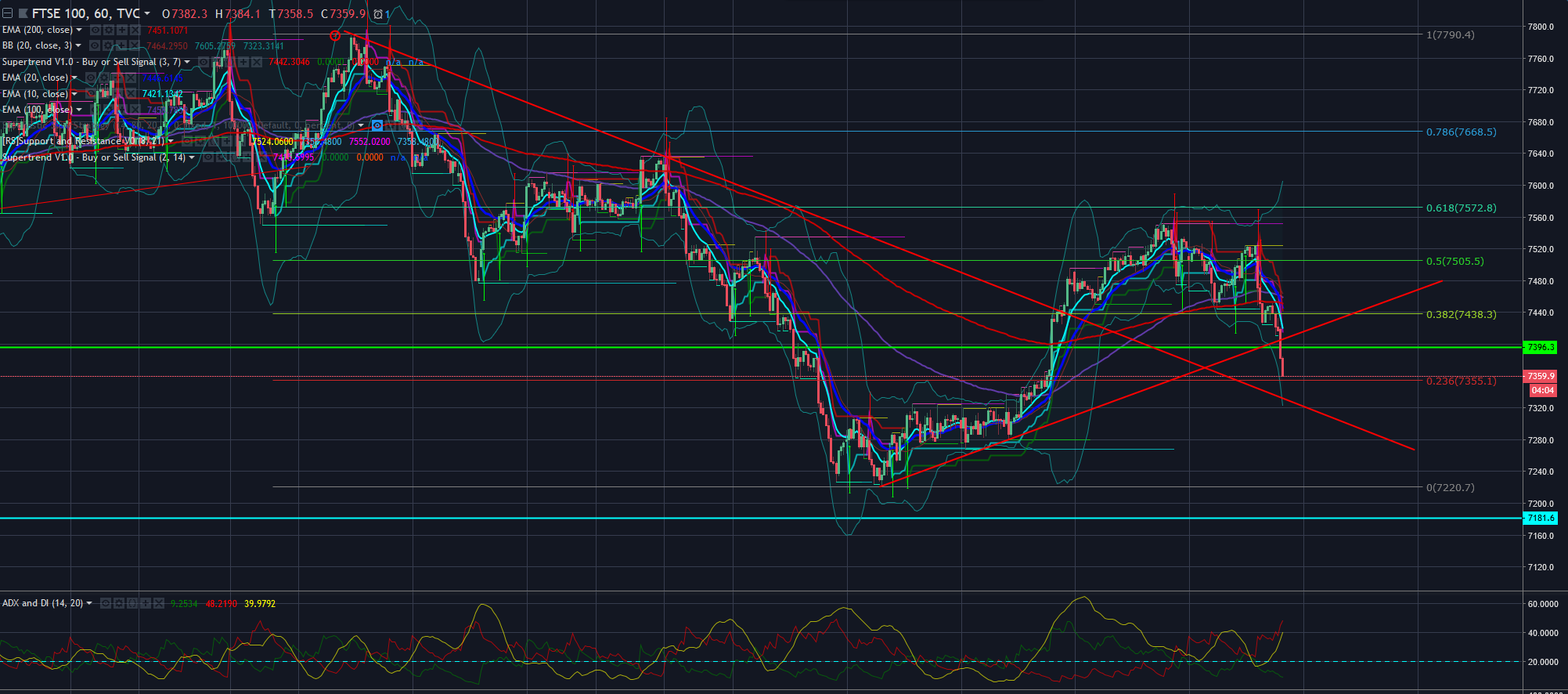Image resolution: width=1568 pixels, height=694 pixels.
Task: Expand the EMA (20, close) indicator menu
Action: pyautogui.click(x=74, y=78)
